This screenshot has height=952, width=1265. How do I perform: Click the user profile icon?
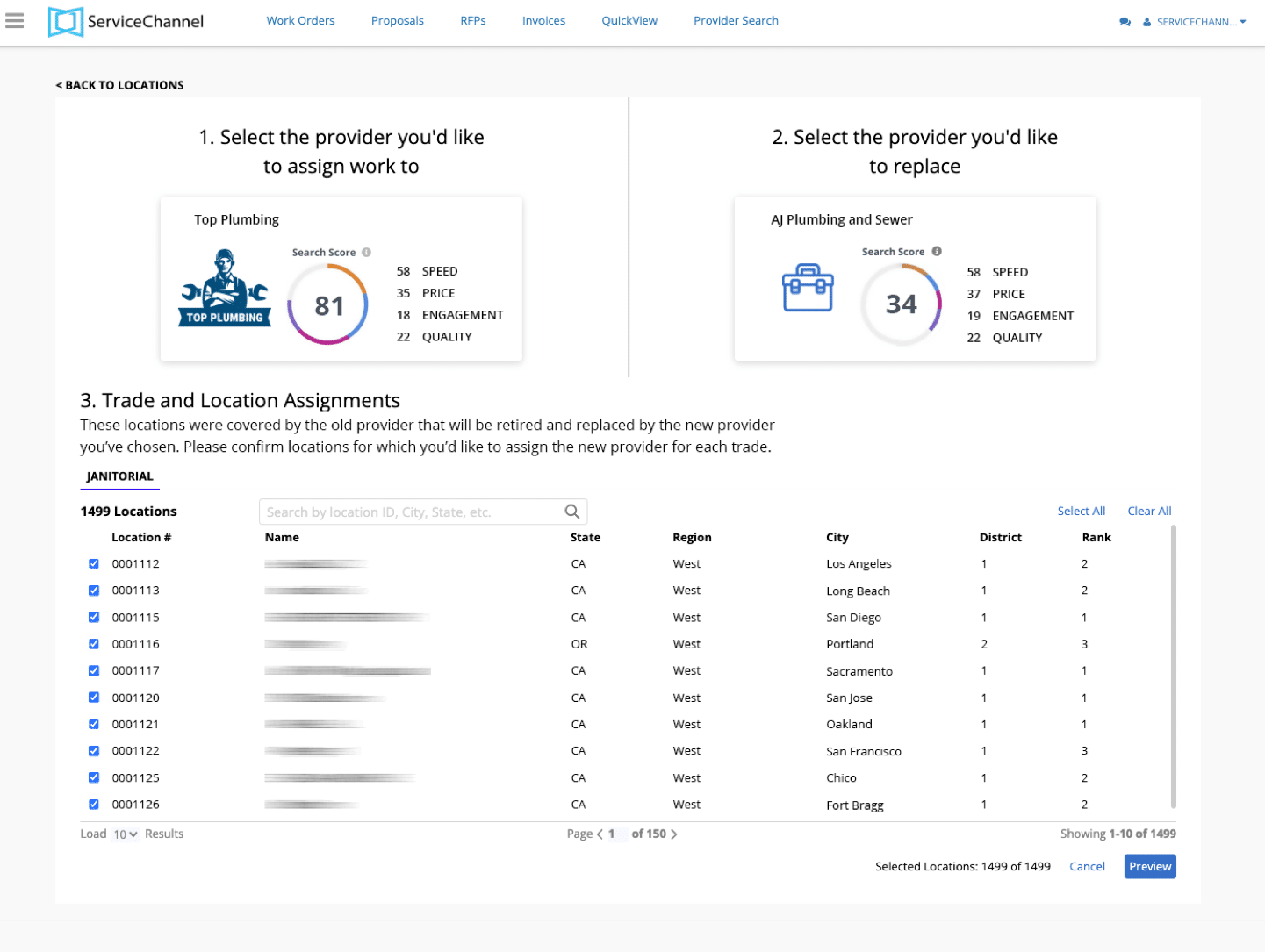coord(1146,21)
